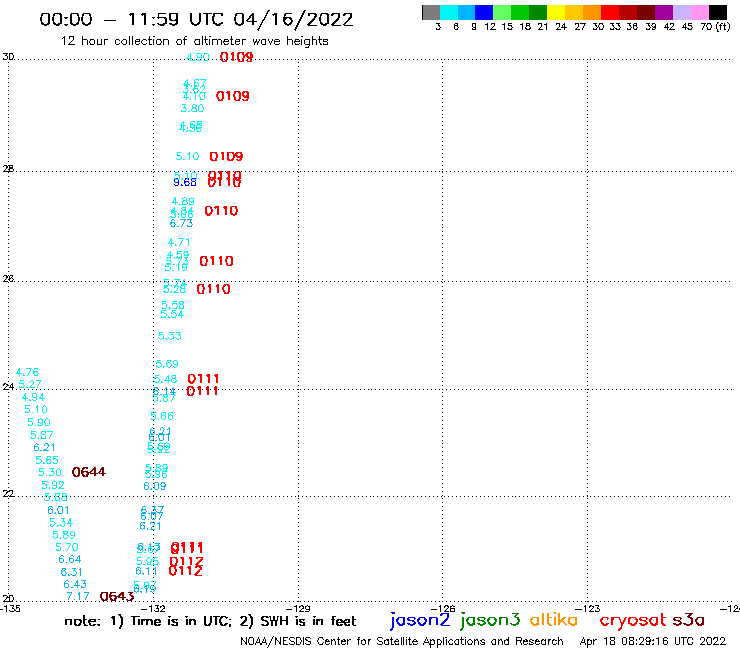740x650 pixels.
Task: Select the 0643 pass time label
Action: pyautogui.click(x=117, y=596)
